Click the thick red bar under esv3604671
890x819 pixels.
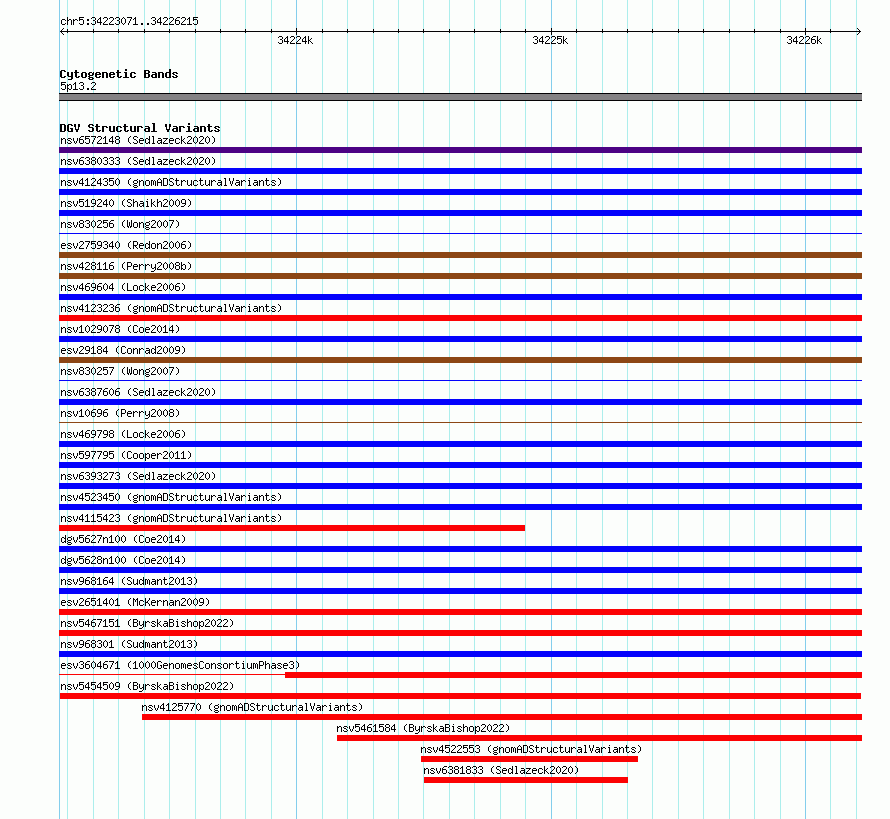(573, 675)
